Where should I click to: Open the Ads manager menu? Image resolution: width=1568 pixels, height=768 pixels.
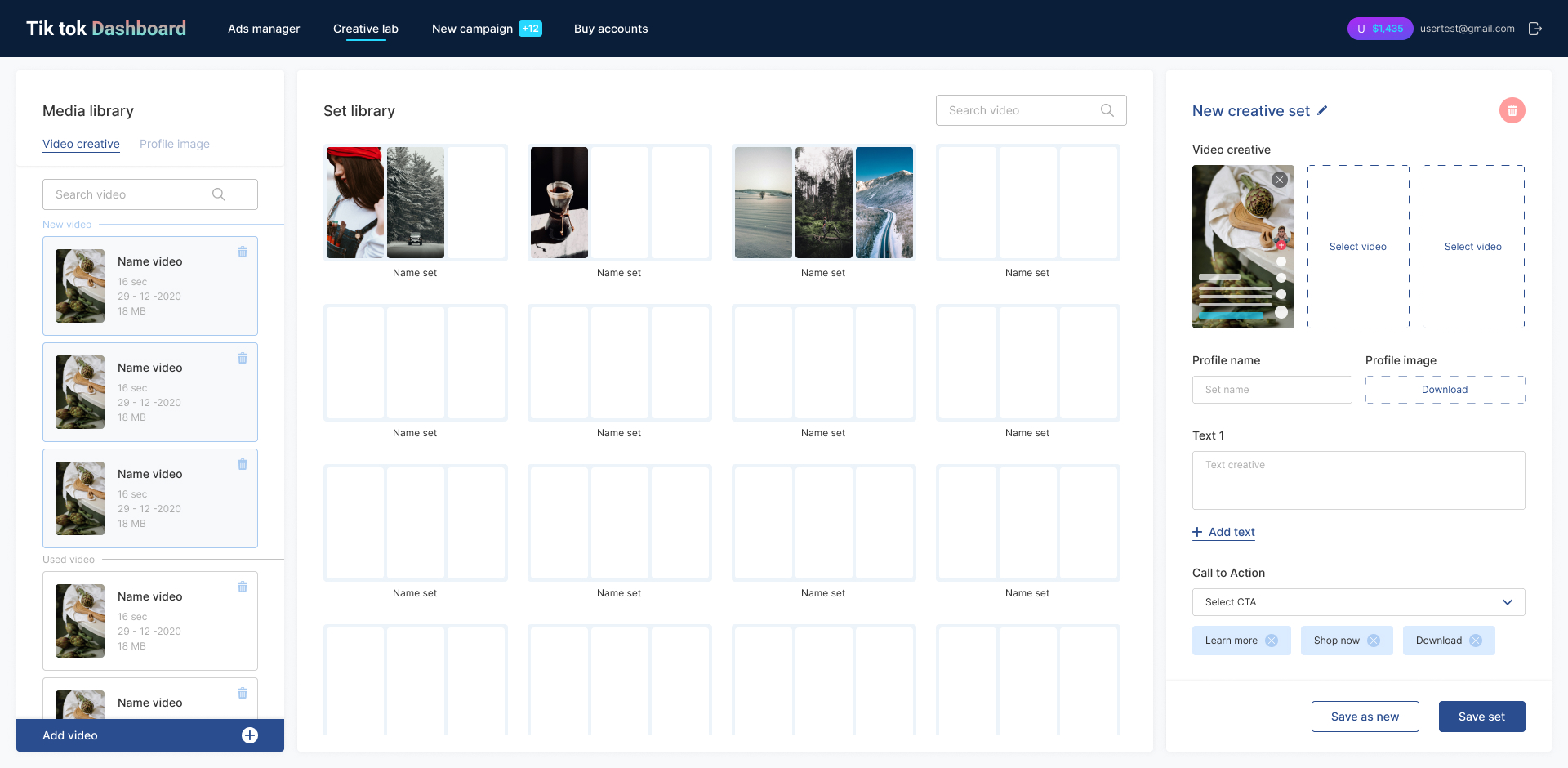pyautogui.click(x=264, y=29)
